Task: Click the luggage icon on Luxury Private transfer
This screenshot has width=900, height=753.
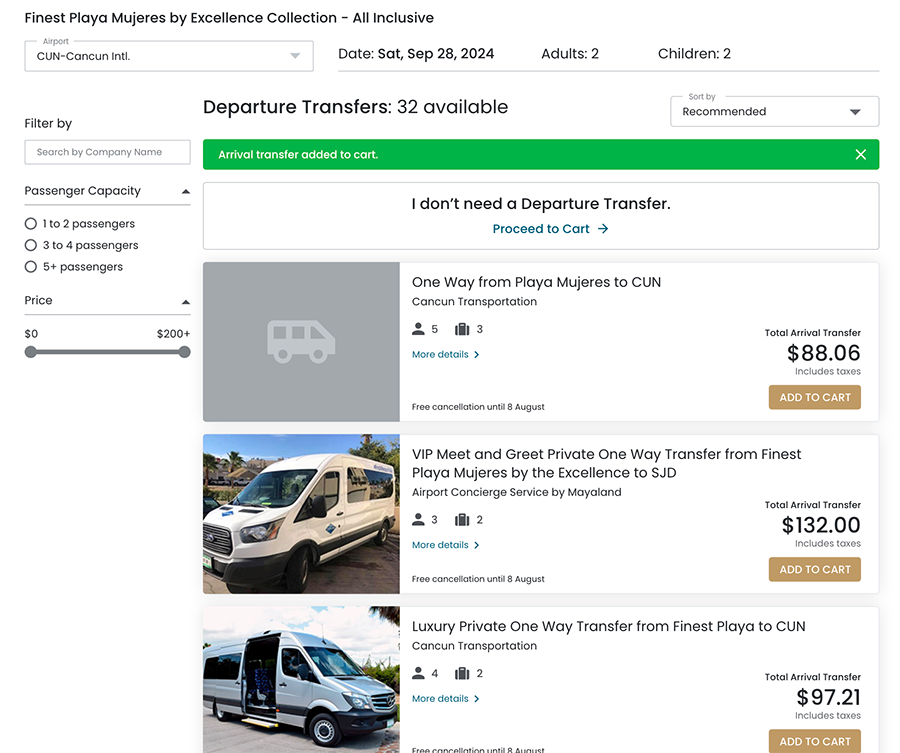Action: point(462,674)
